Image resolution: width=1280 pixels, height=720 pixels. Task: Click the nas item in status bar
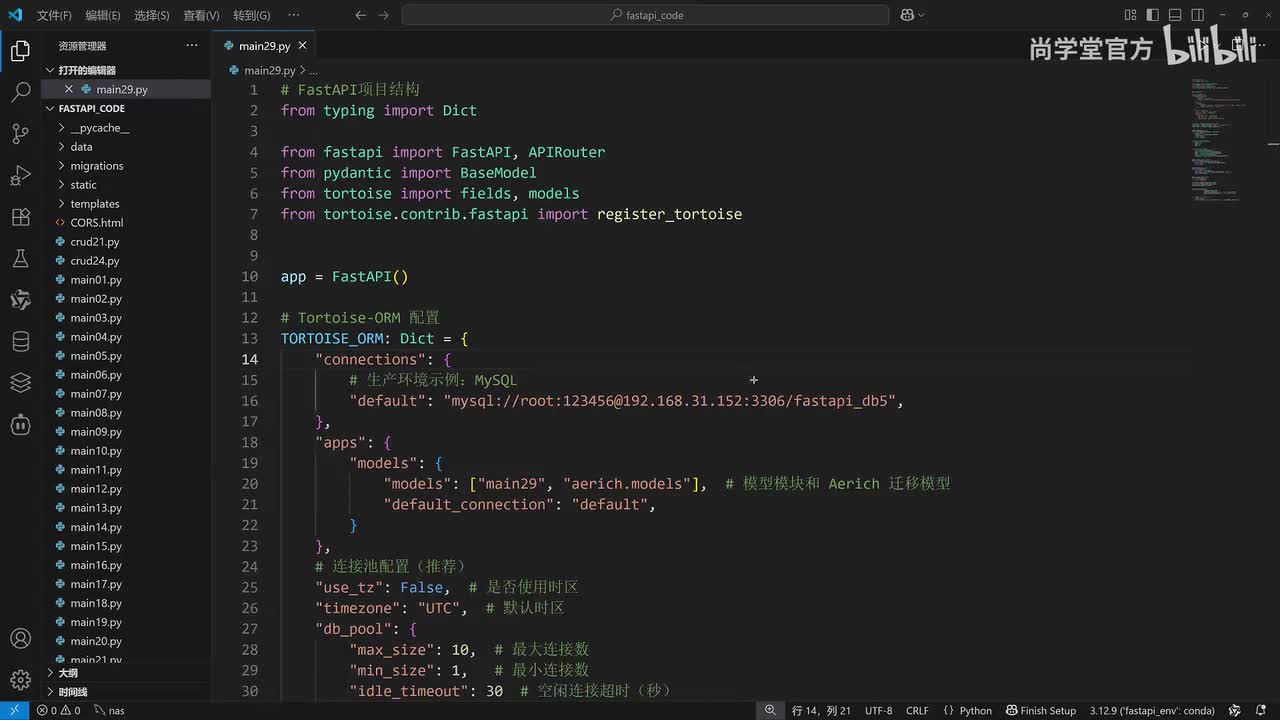click(x=109, y=710)
